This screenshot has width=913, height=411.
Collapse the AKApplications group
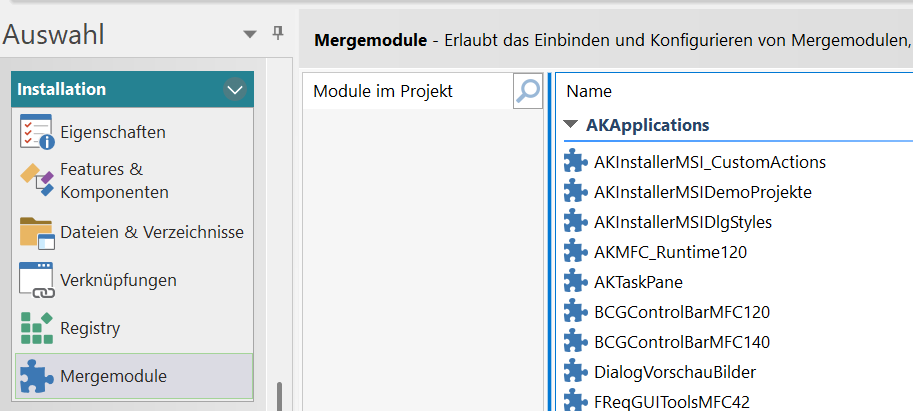571,126
